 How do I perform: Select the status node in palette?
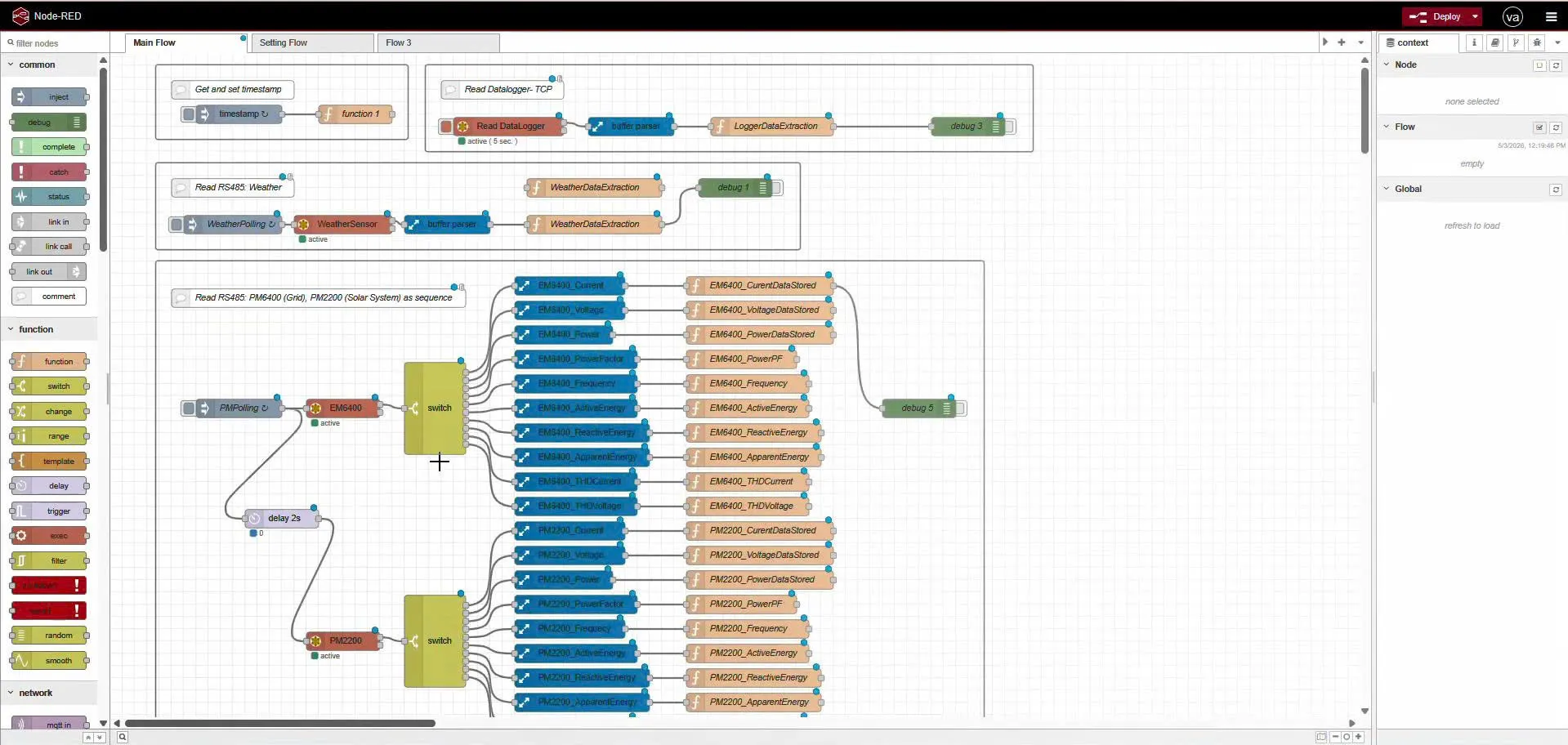(x=49, y=197)
